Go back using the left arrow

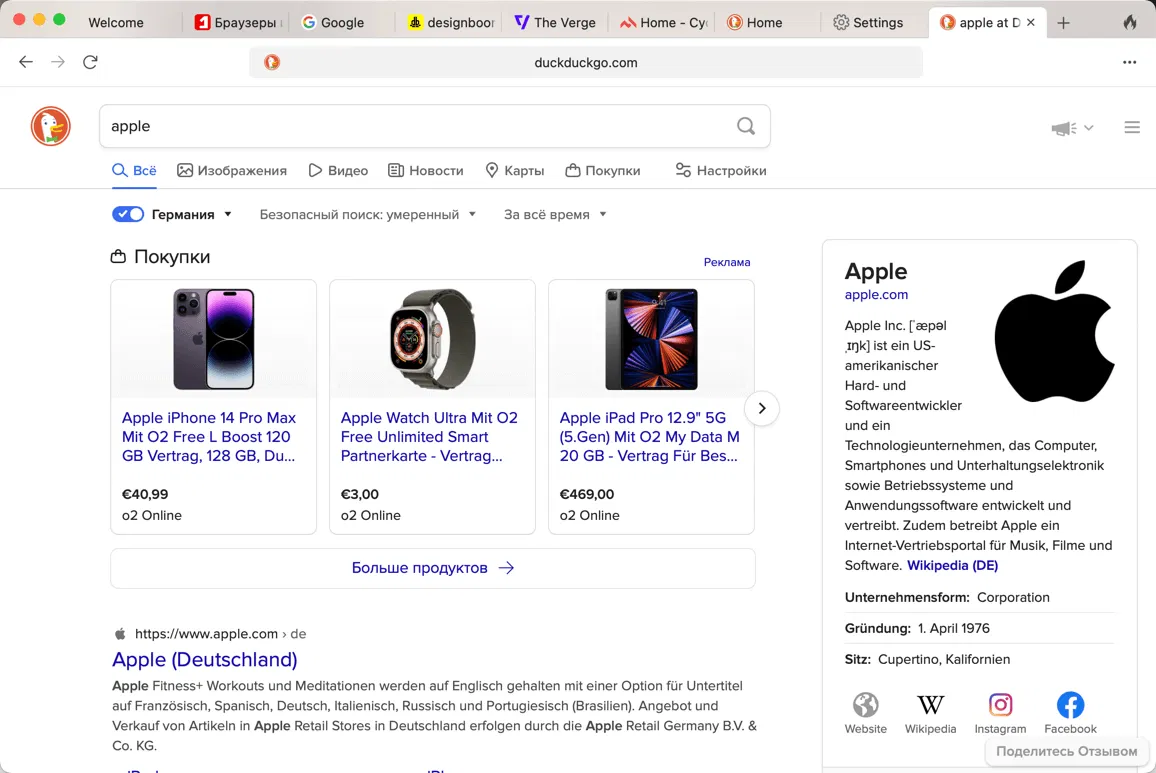click(x=26, y=62)
